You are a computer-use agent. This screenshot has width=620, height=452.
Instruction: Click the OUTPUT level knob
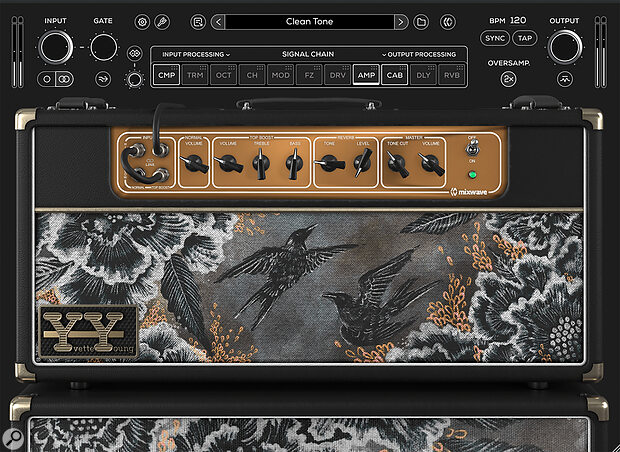[x=565, y=47]
